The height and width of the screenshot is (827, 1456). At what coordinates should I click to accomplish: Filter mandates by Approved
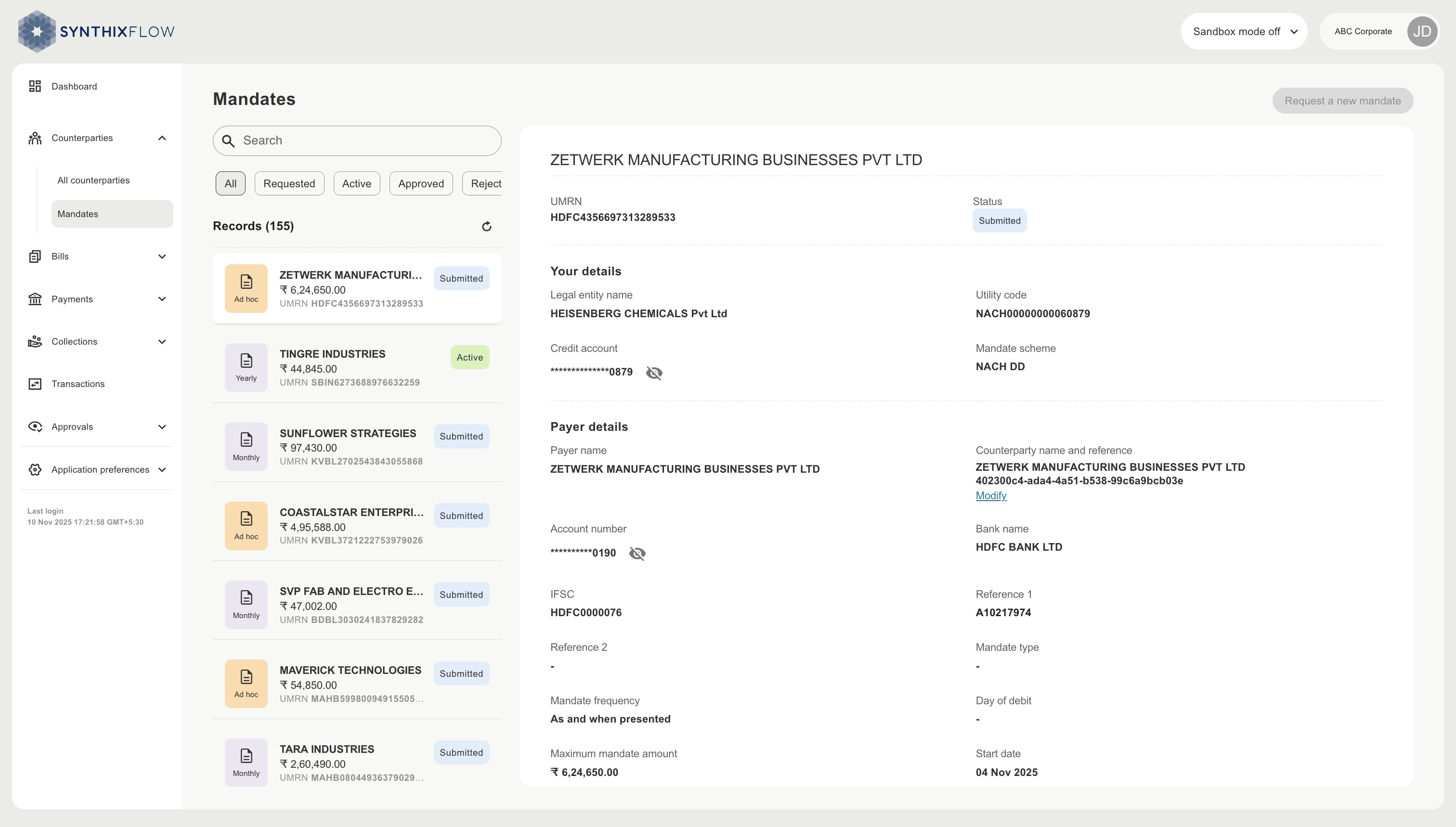pos(421,183)
